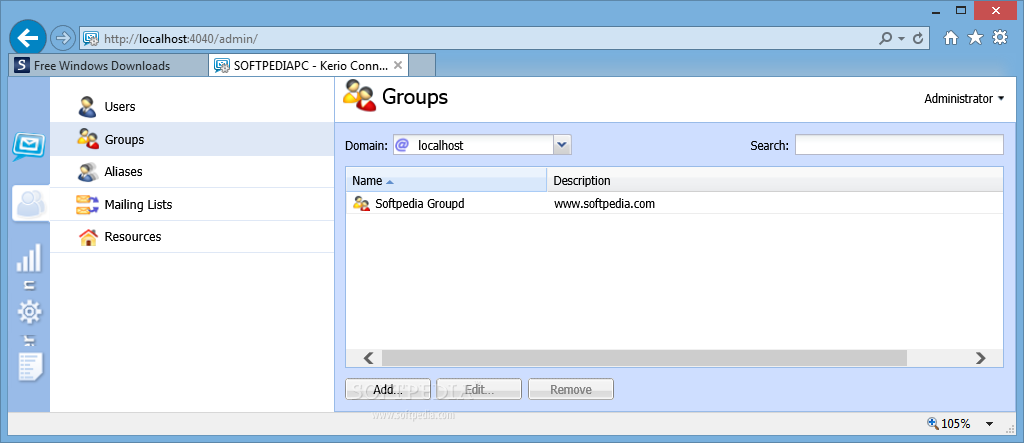
Task: Click the www.softpedia.com description cell
Action: [x=604, y=204]
